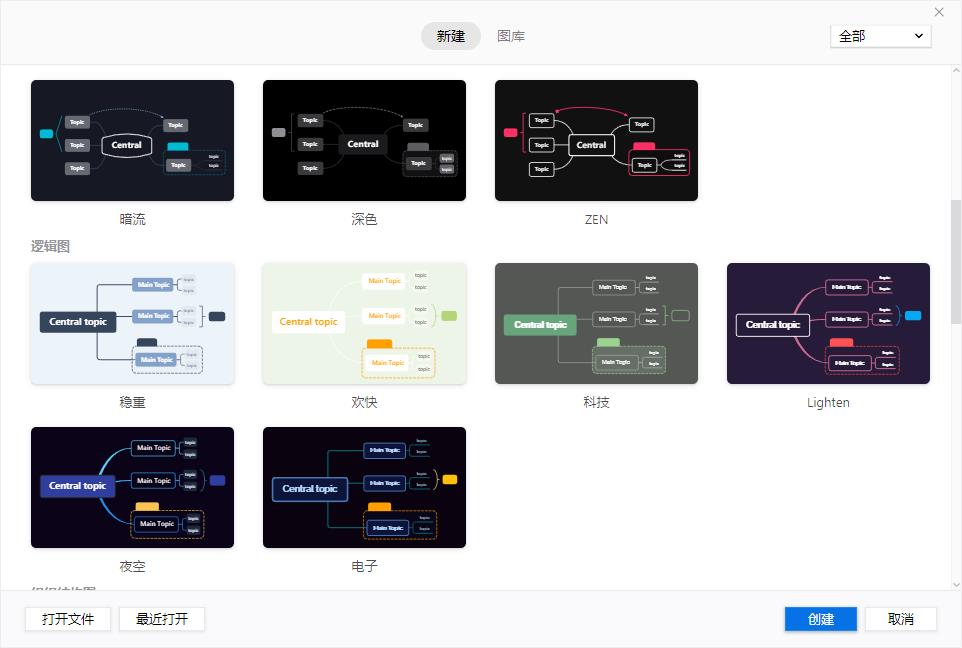
Task: Click the 深色 template label
Action: [364, 219]
